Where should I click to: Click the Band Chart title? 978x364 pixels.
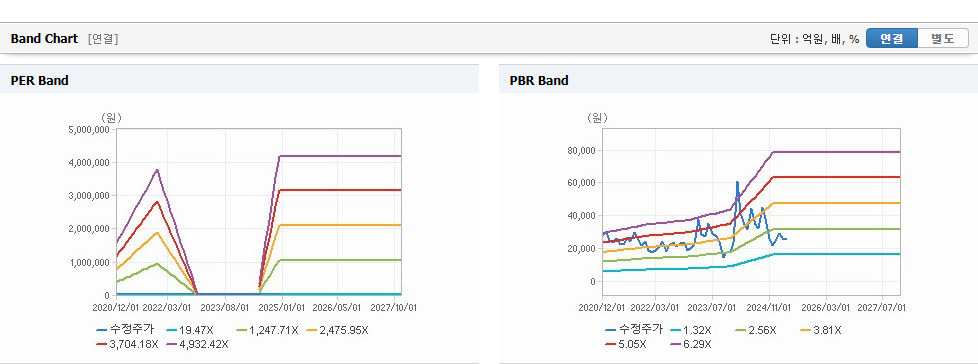(44, 39)
